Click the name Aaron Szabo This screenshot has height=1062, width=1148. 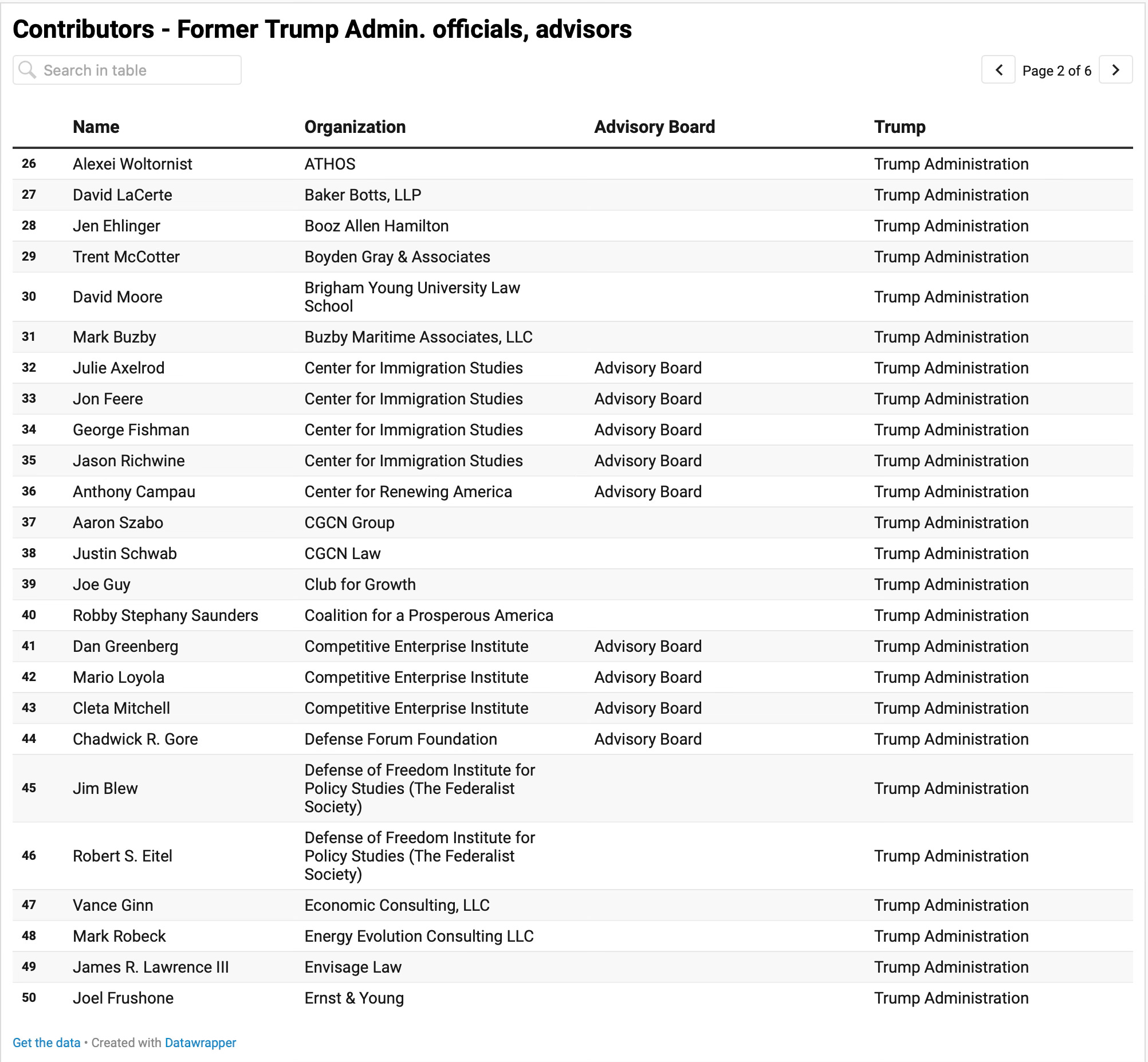[x=118, y=523]
